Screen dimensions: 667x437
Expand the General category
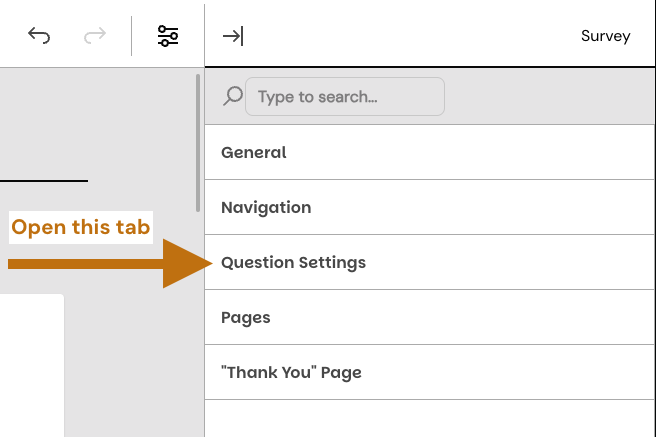254,152
